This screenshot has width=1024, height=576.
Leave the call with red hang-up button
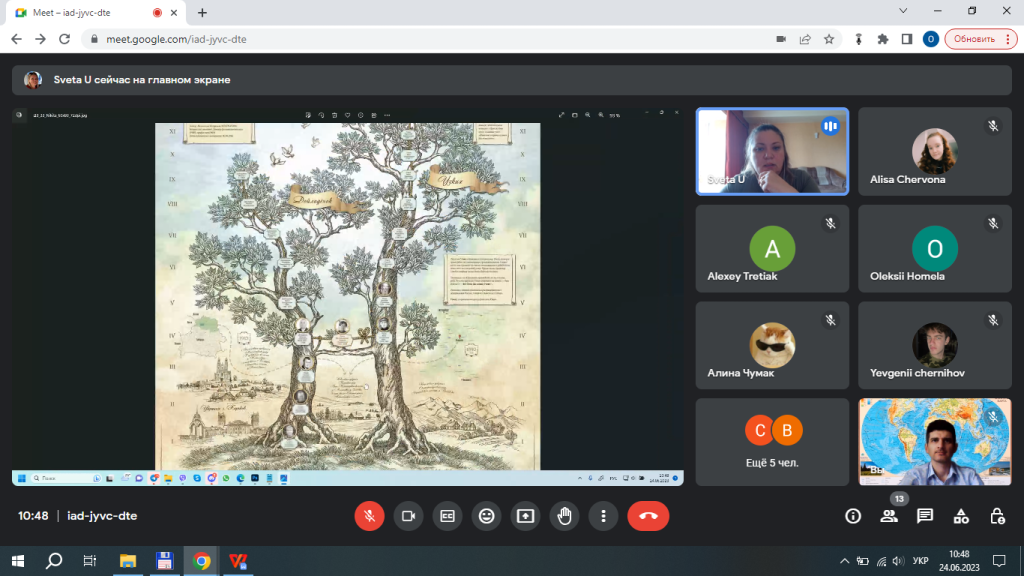(648, 516)
